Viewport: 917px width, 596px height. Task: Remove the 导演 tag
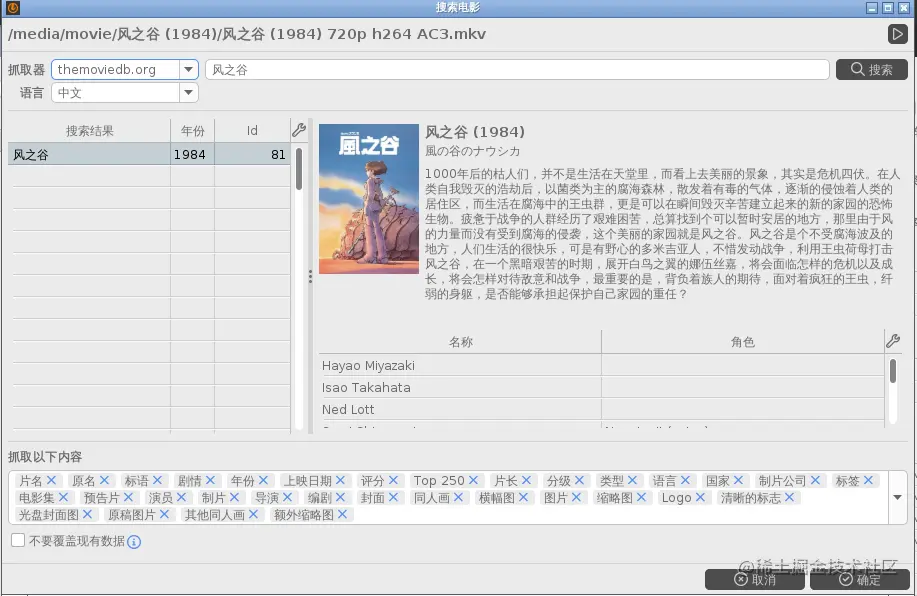pyautogui.click(x=287, y=497)
